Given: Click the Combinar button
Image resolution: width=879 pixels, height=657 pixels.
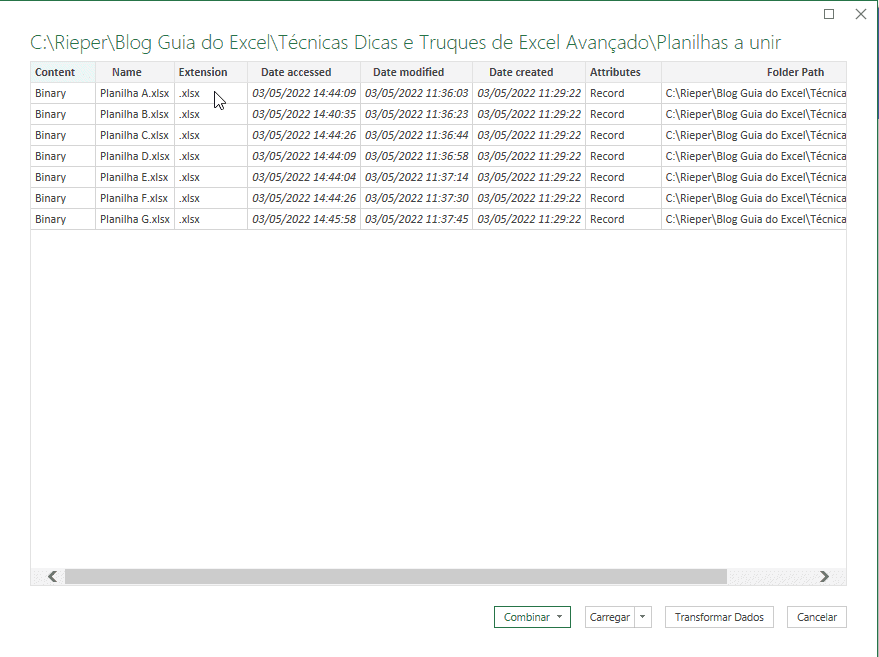Looking at the screenshot, I should [x=525, y=617].
